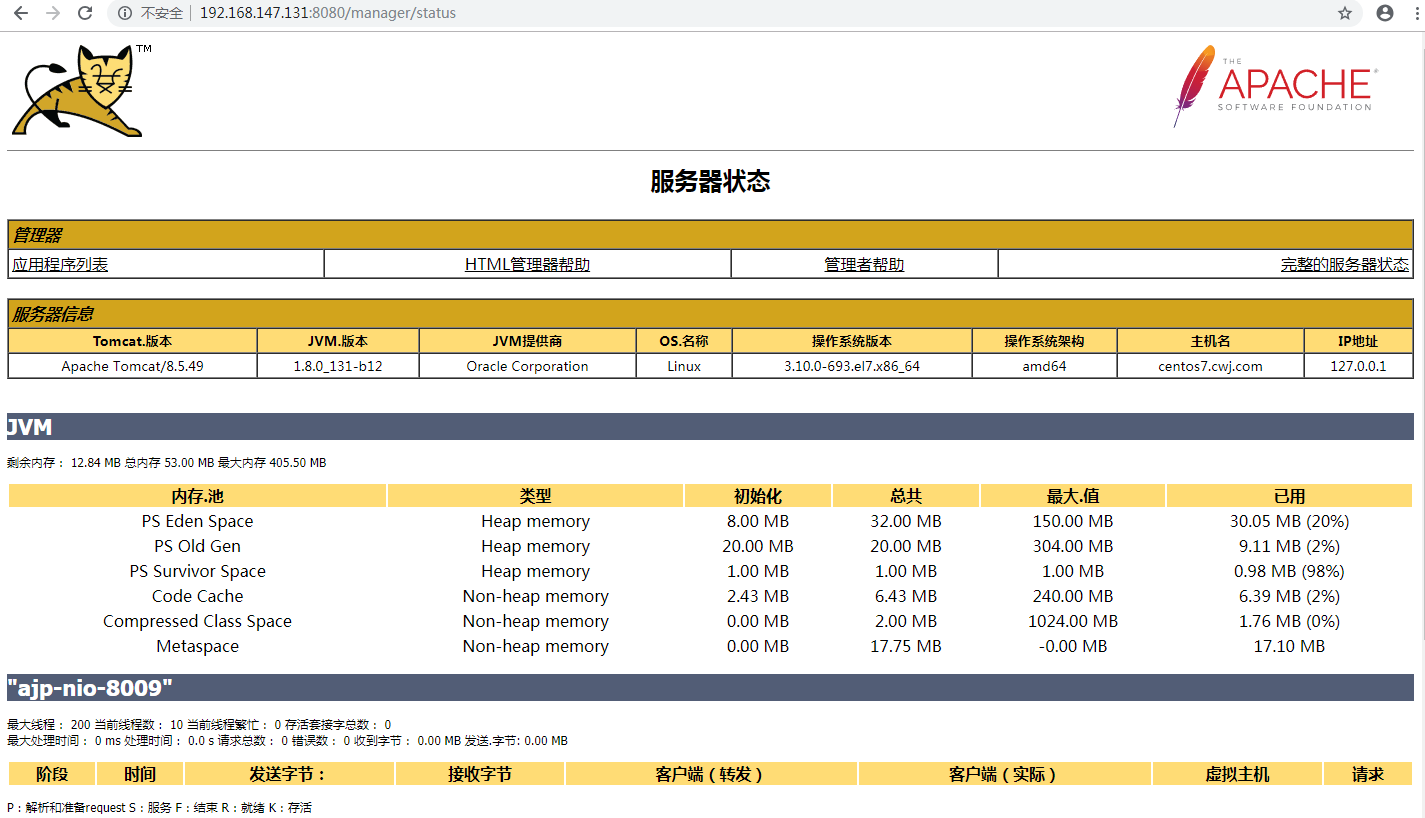Click the Tomcat.版本 column header
The image size is (1425, 818).
[x=133, y=341]
